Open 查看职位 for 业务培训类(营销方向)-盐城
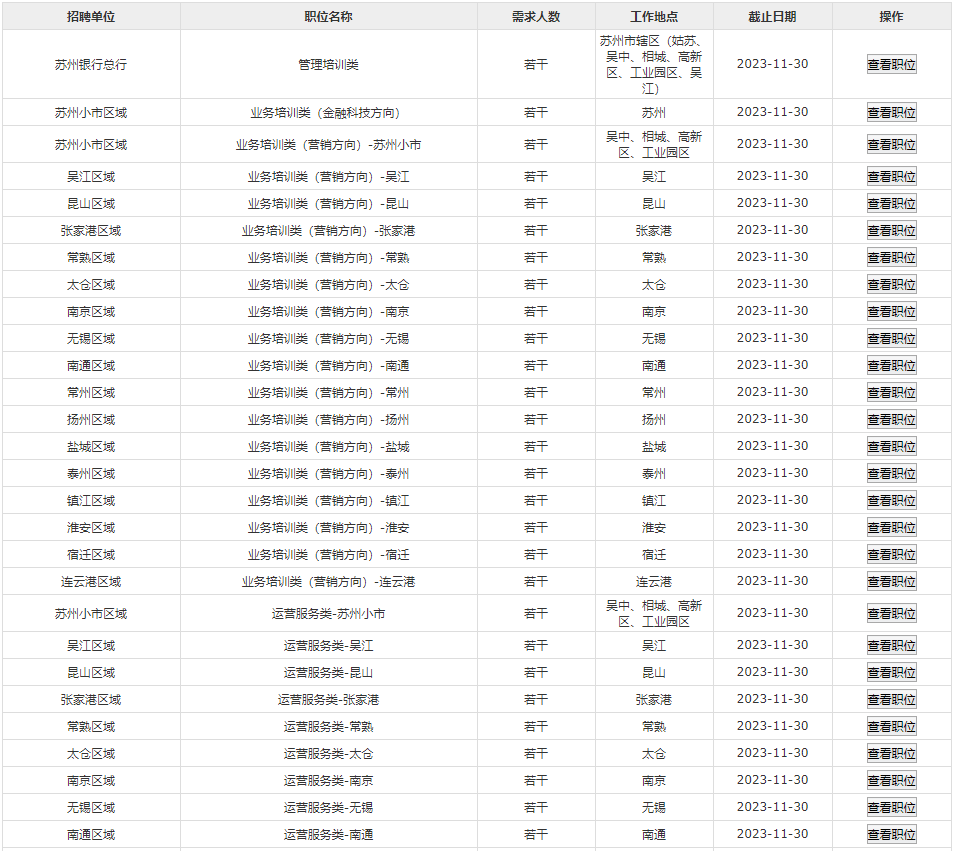Screen dimensions: 955x851 coord(891,447)
